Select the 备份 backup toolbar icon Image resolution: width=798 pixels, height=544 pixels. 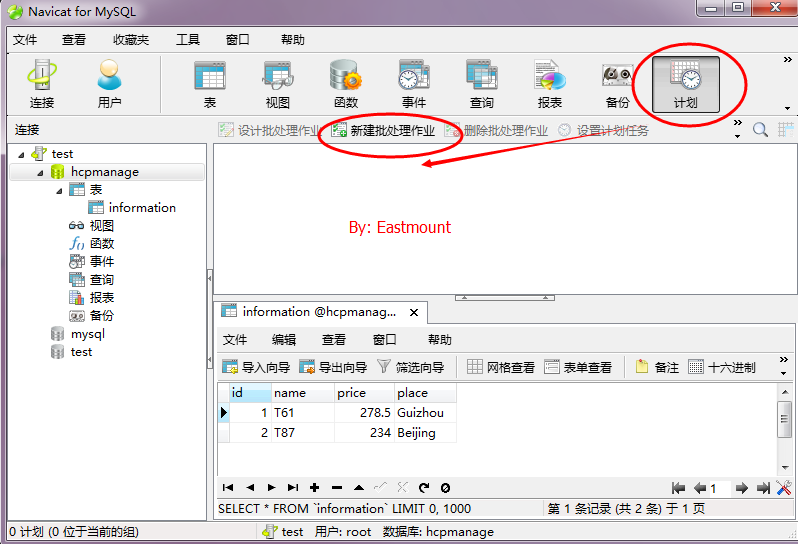click(617, 84)
